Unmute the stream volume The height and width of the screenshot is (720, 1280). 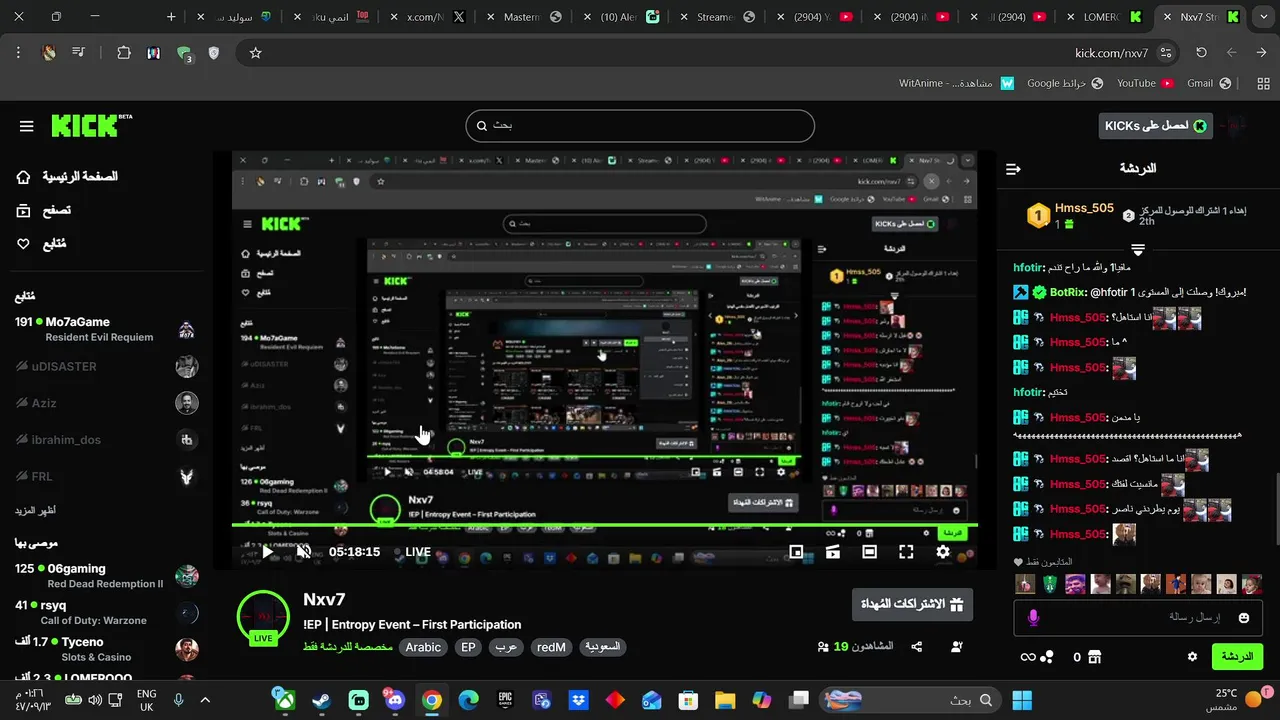(x=304, y=552)
